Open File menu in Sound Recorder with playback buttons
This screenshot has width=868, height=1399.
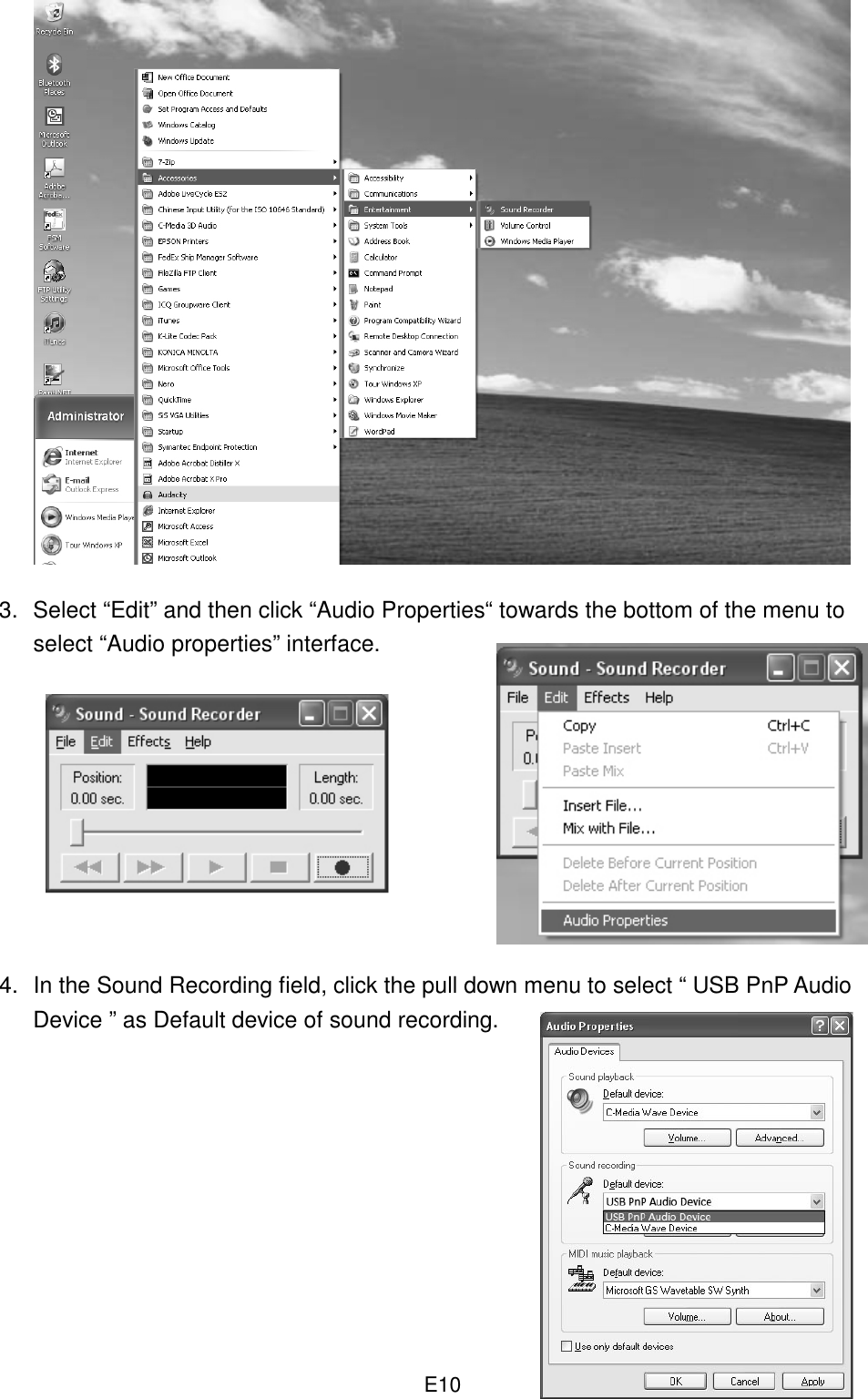tap(66, 741)
